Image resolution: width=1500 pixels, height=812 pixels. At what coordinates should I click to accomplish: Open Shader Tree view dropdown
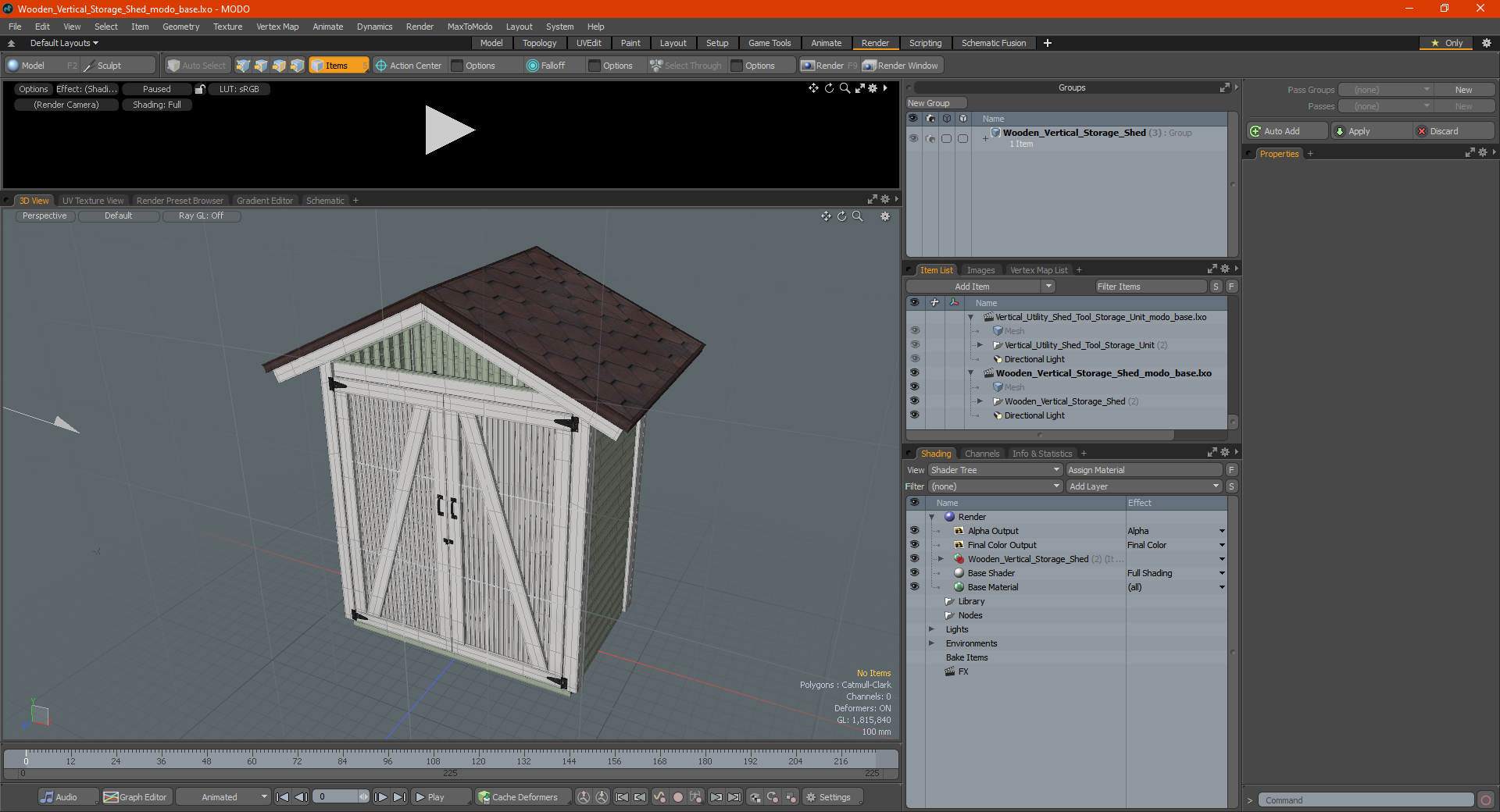point(995,470)
